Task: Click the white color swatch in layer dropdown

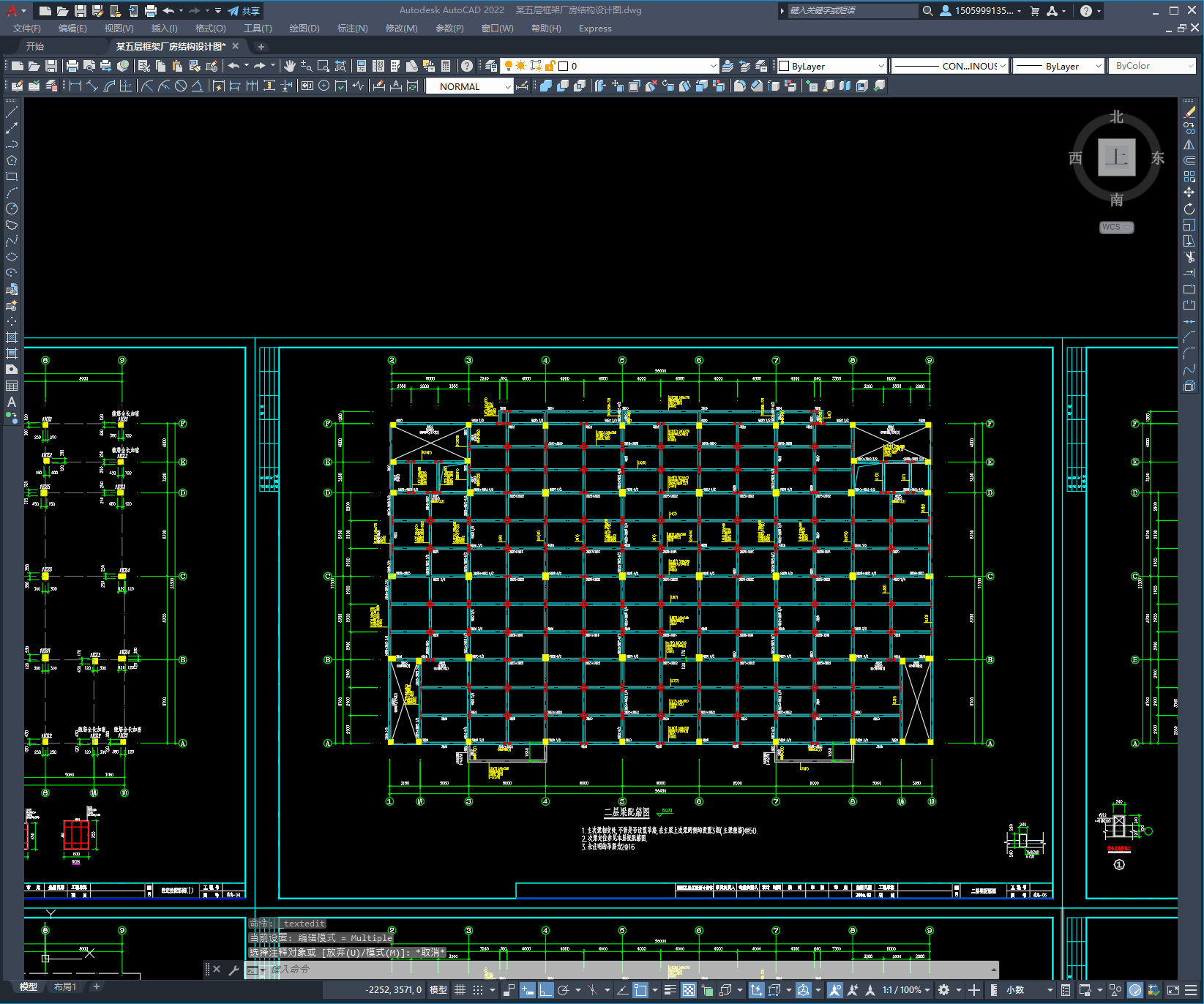Action: pyautogui.click(x=564, y=66)
